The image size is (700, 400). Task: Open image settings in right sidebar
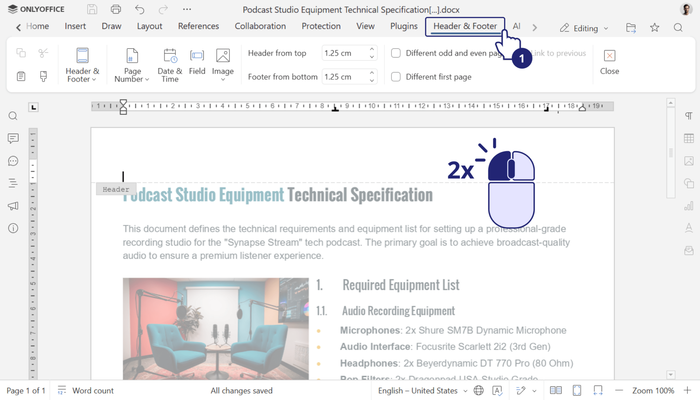[x=688, y=161]
